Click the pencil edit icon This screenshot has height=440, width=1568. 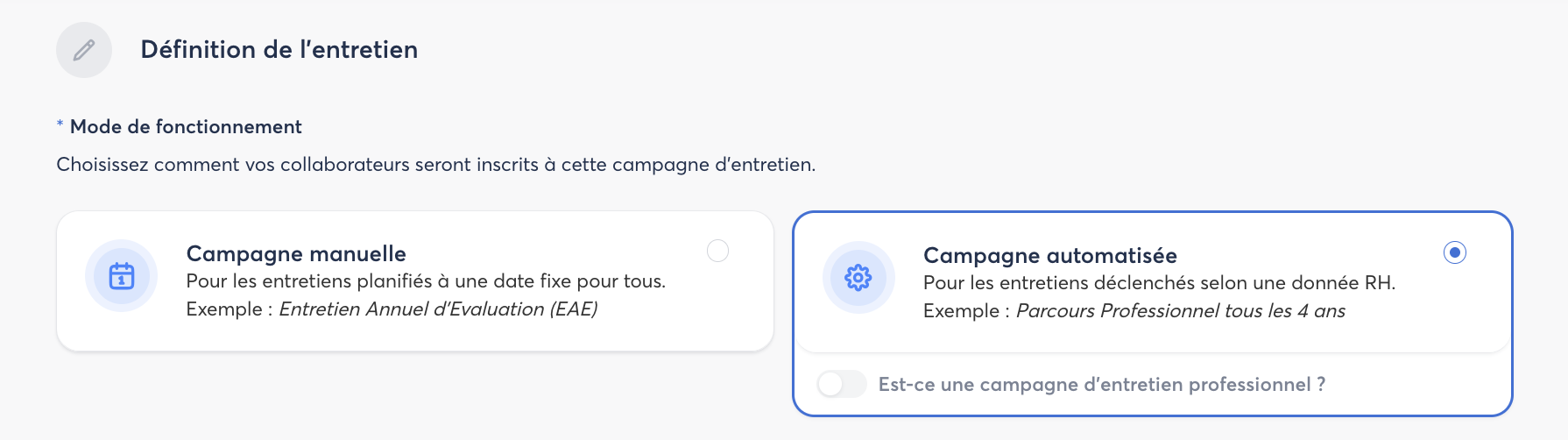[x=84, y=50]
